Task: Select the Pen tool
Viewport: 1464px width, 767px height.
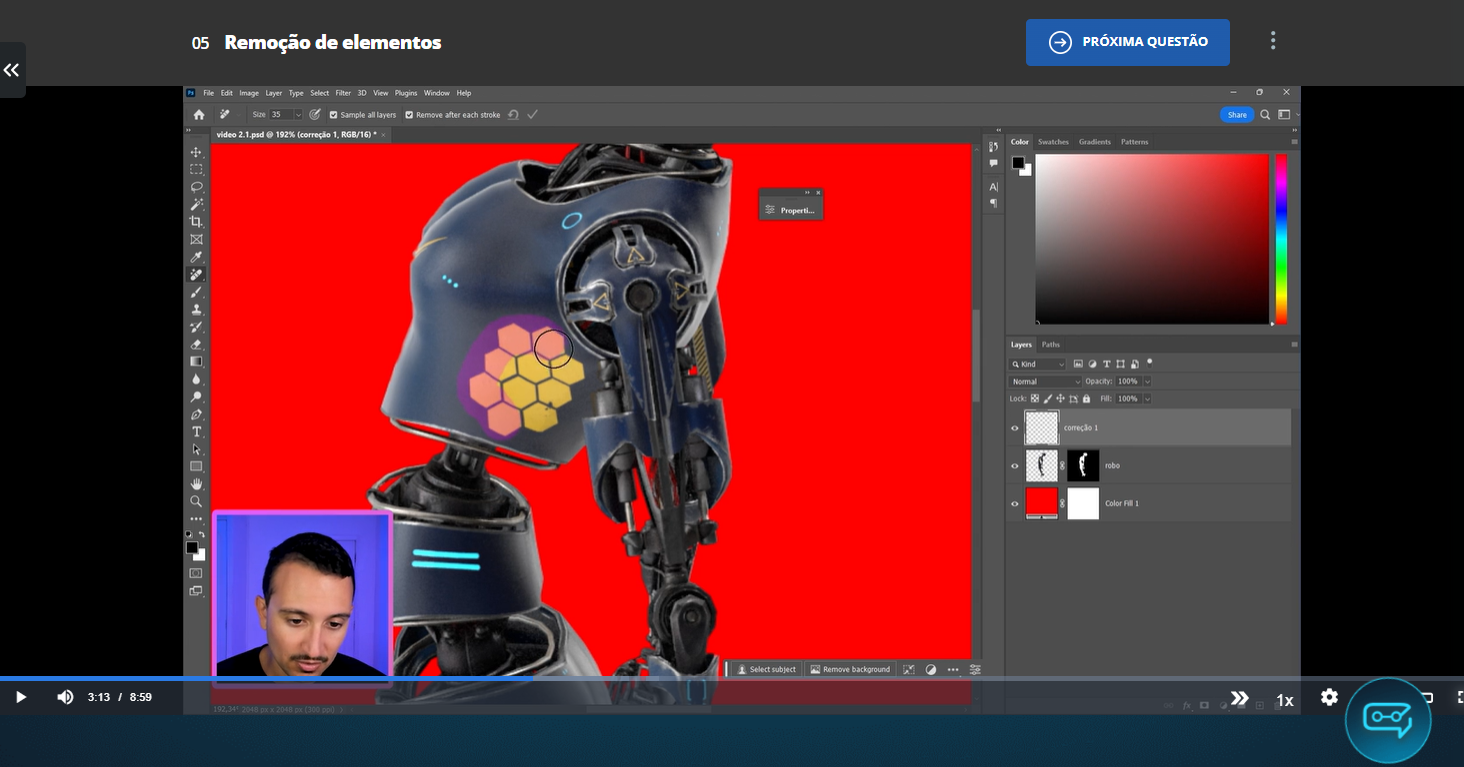Action: 196,414
